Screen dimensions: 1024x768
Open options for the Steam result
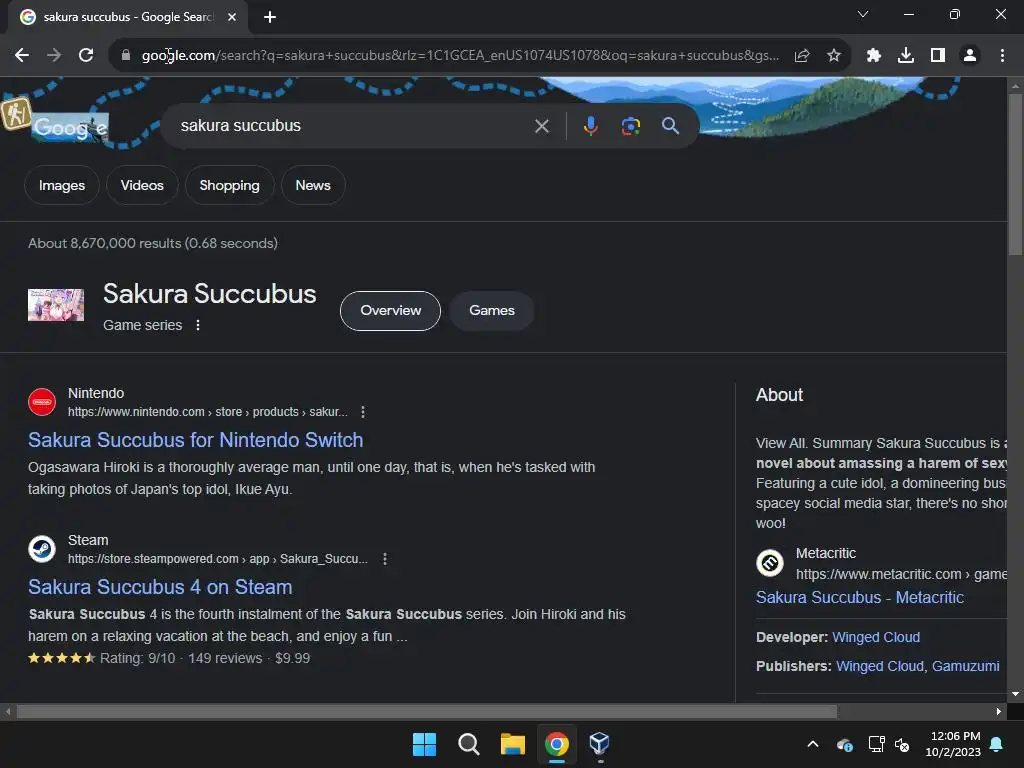tap(385, 559)
